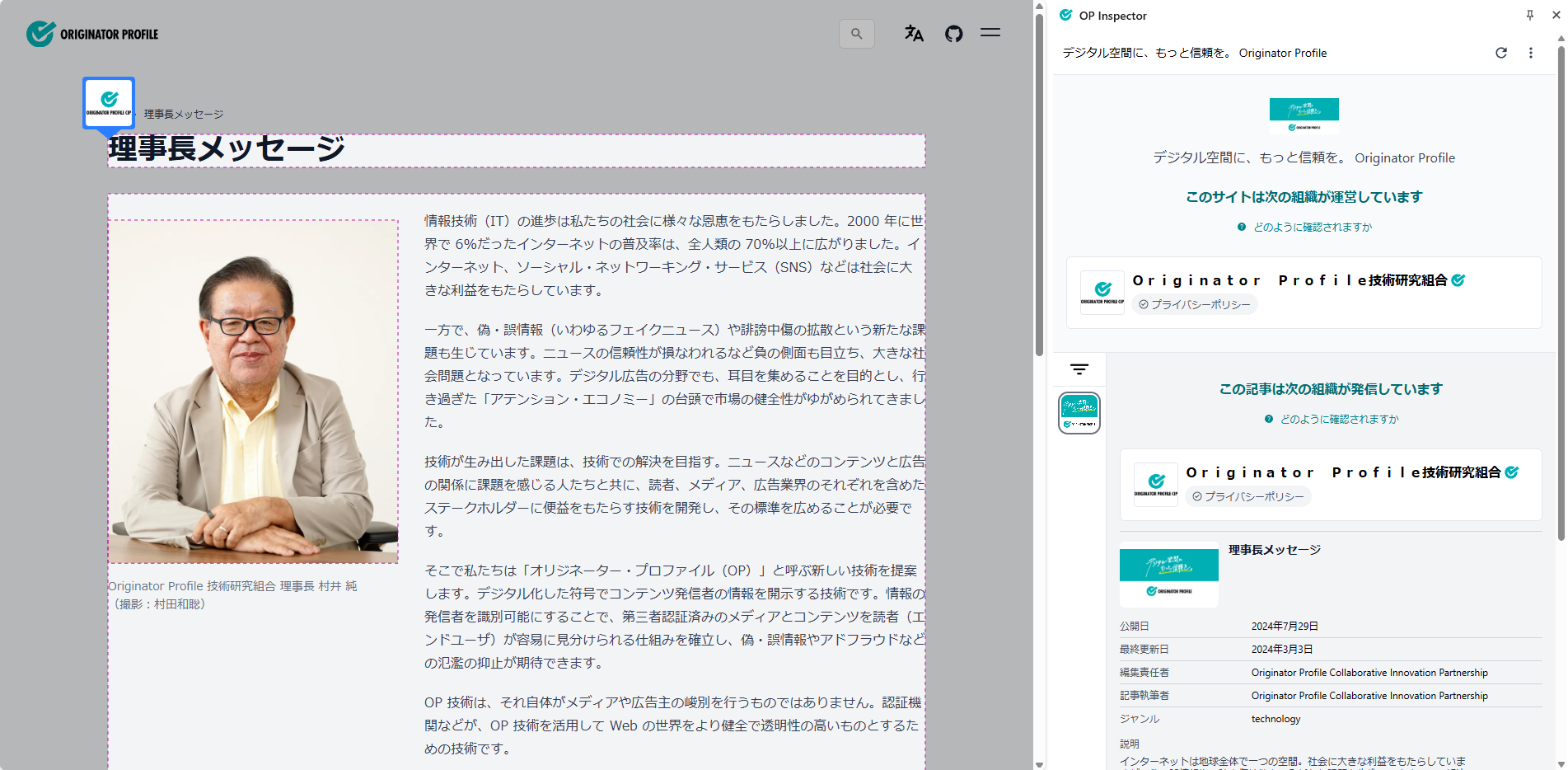
Task: Reload the OP Inspector panel content
Action: click(1501, 53)
